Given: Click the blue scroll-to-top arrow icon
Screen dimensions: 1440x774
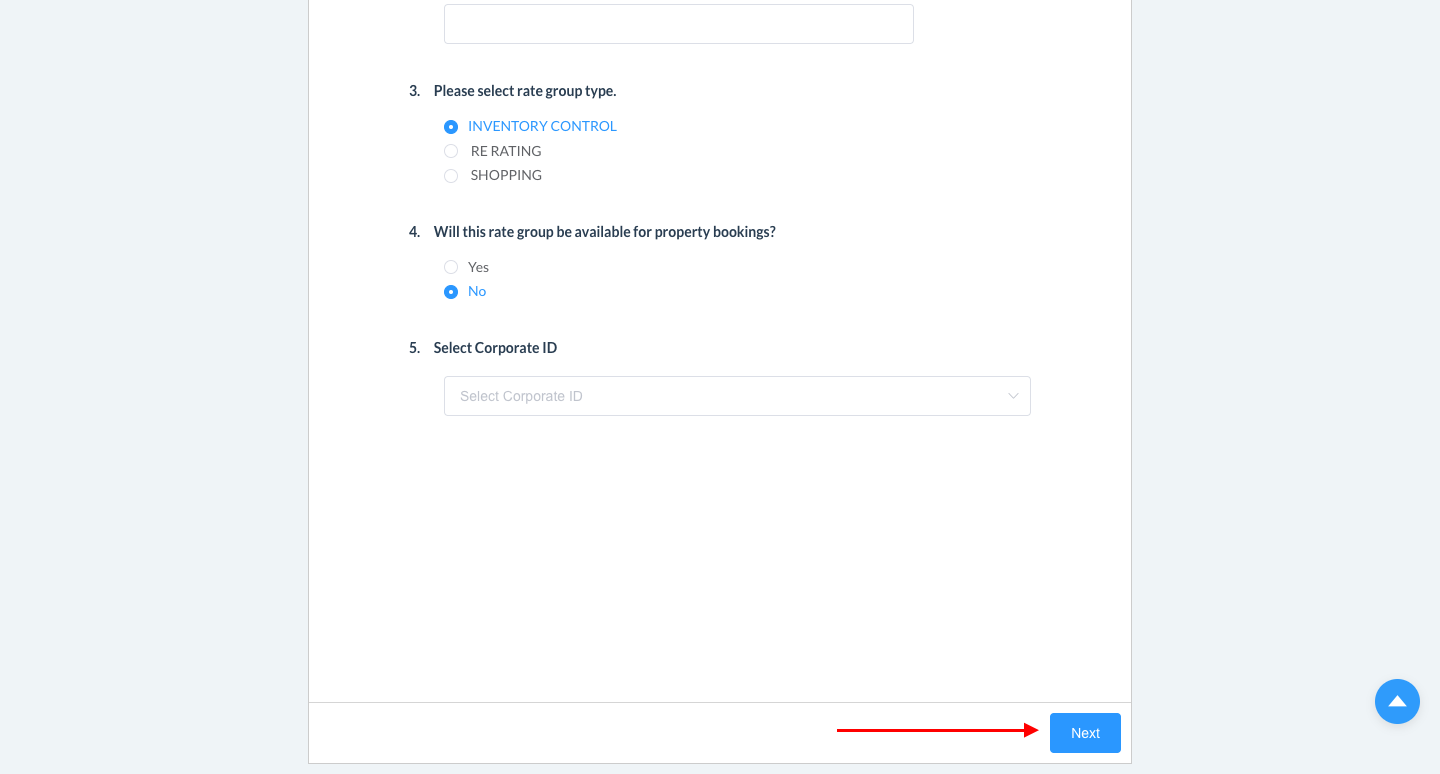Looking at the screenshot, I should pos(1397,701).
